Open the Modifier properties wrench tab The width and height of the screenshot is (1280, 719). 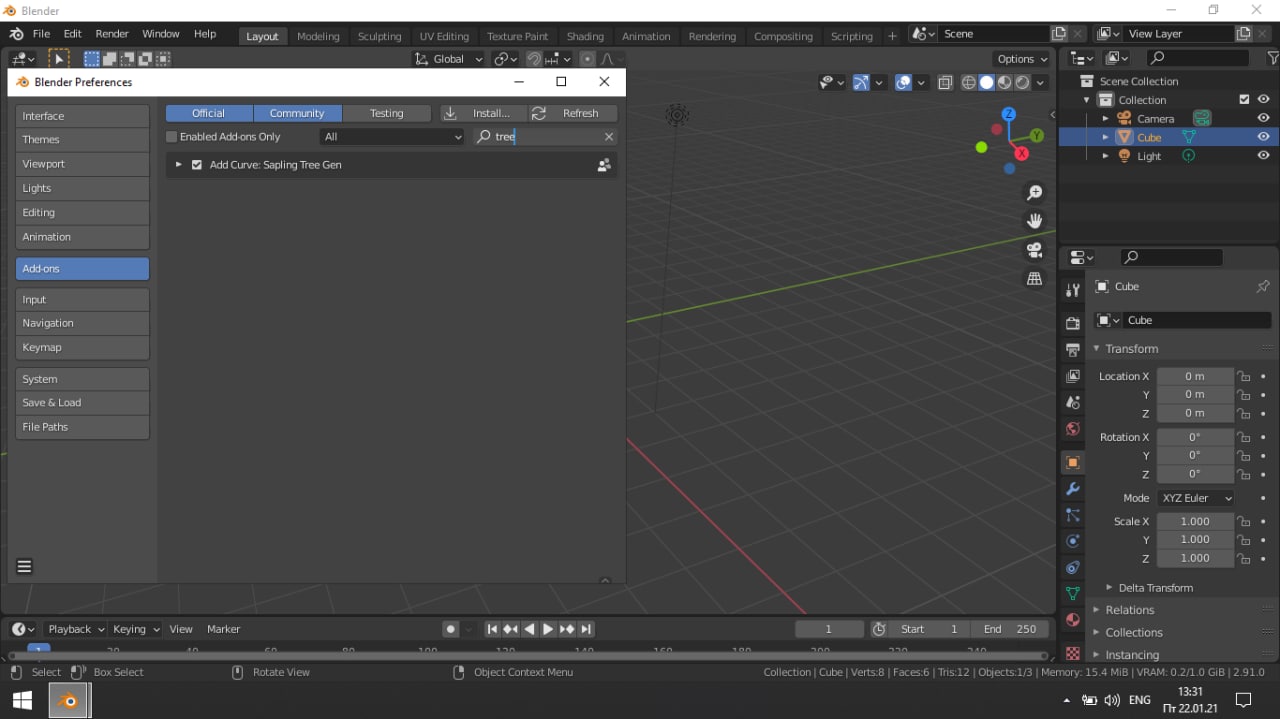click(1072, 489)
